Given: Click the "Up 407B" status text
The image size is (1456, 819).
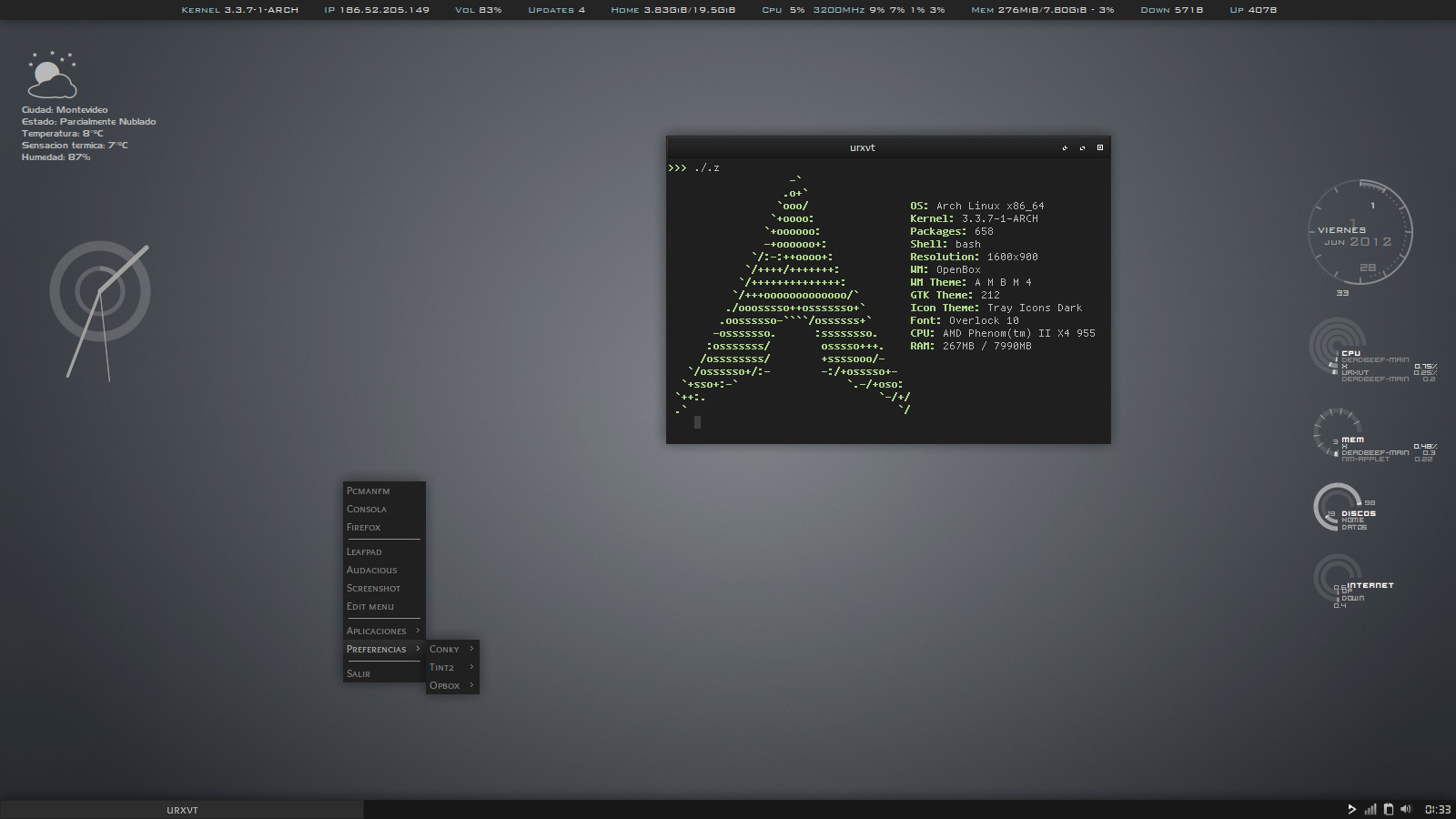Looking at the screenshot, I should point(1253,10).
